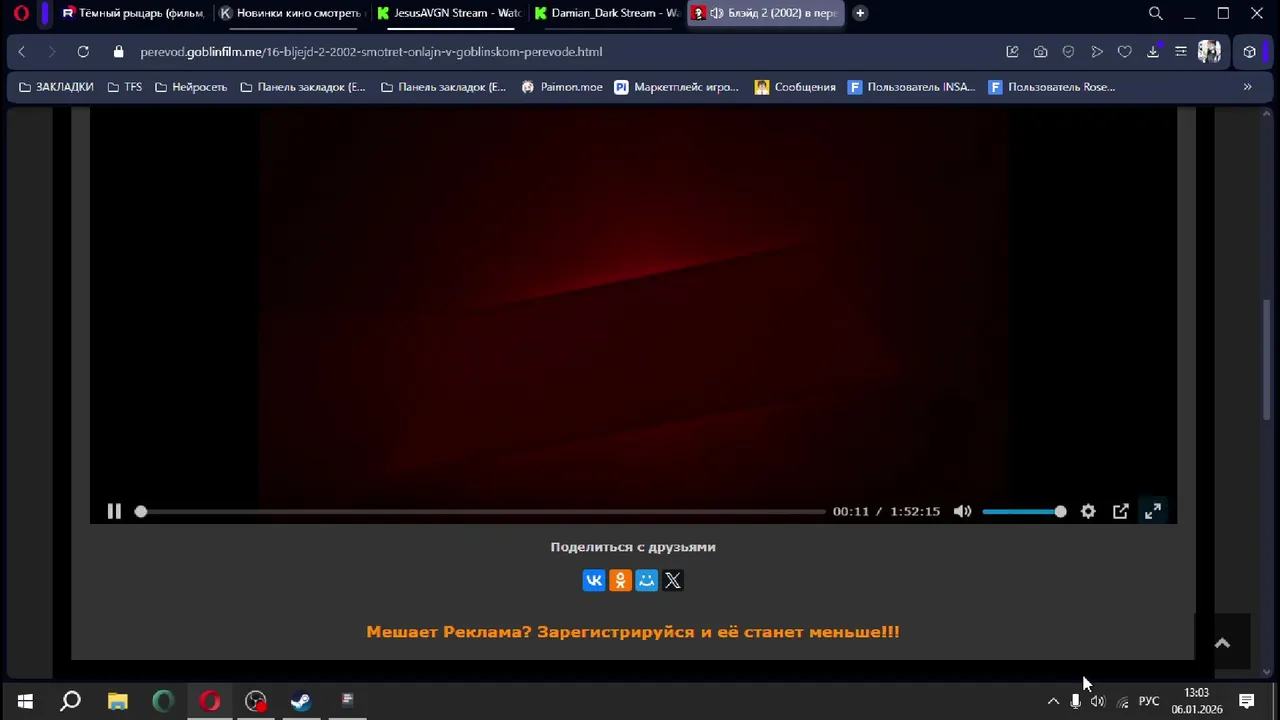The width and height of the screenshot is (1280, 720).
Task: Share via Odnoklassniki icon
Action: (620, 580)
